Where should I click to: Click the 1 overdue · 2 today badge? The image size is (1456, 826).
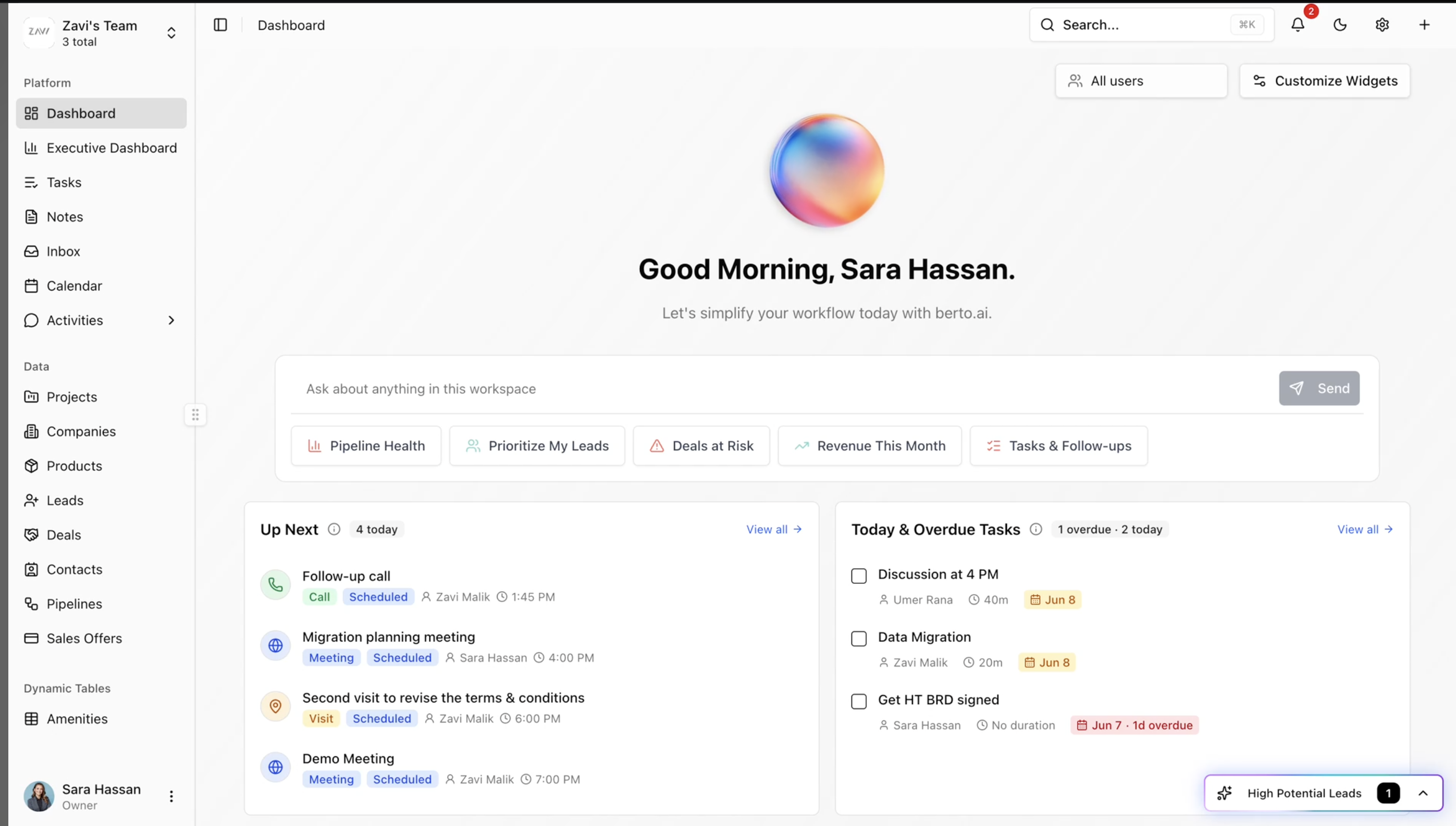pos(1110,530)
